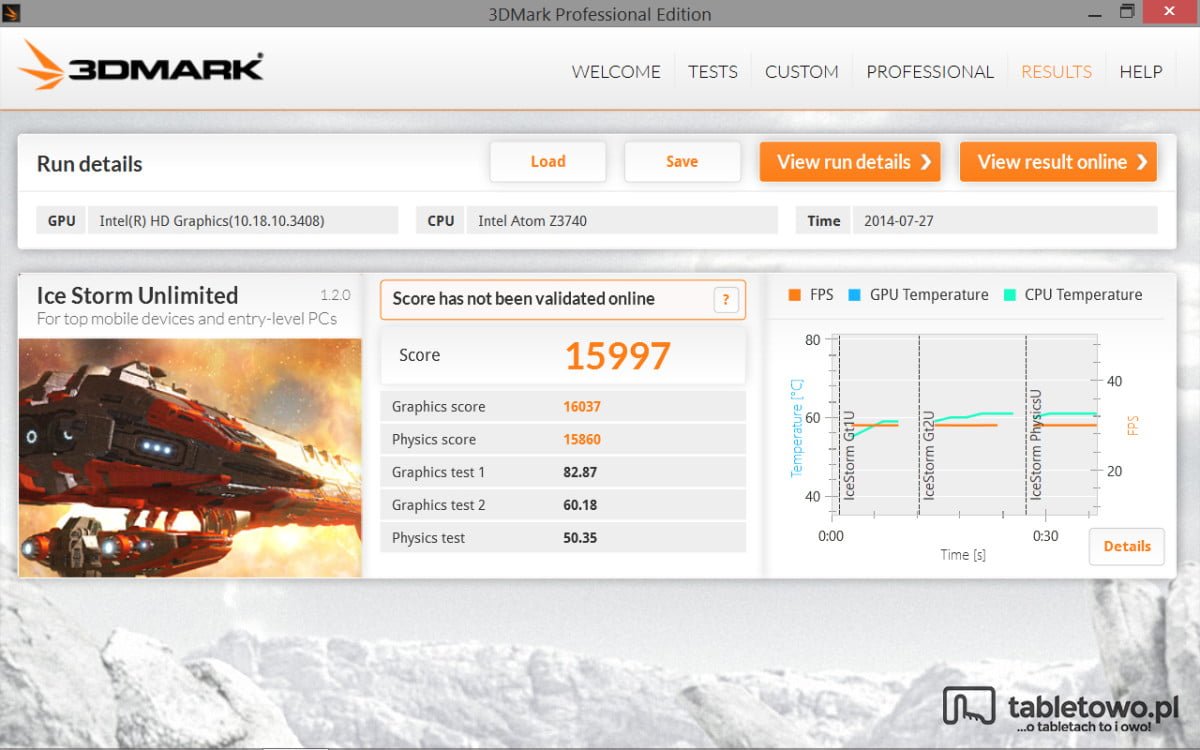Click the orange FPS legend swatch
This screenshot has height=750, width=1200.
tap(795, 295)
